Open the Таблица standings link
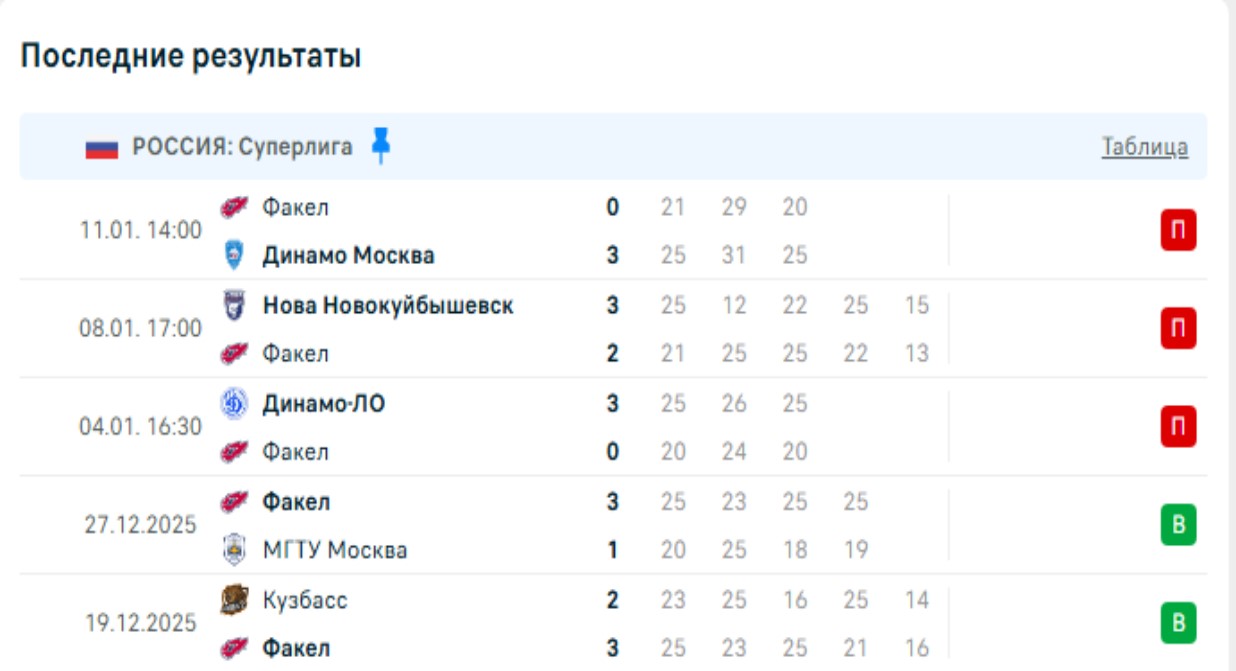 [1145, 147]
